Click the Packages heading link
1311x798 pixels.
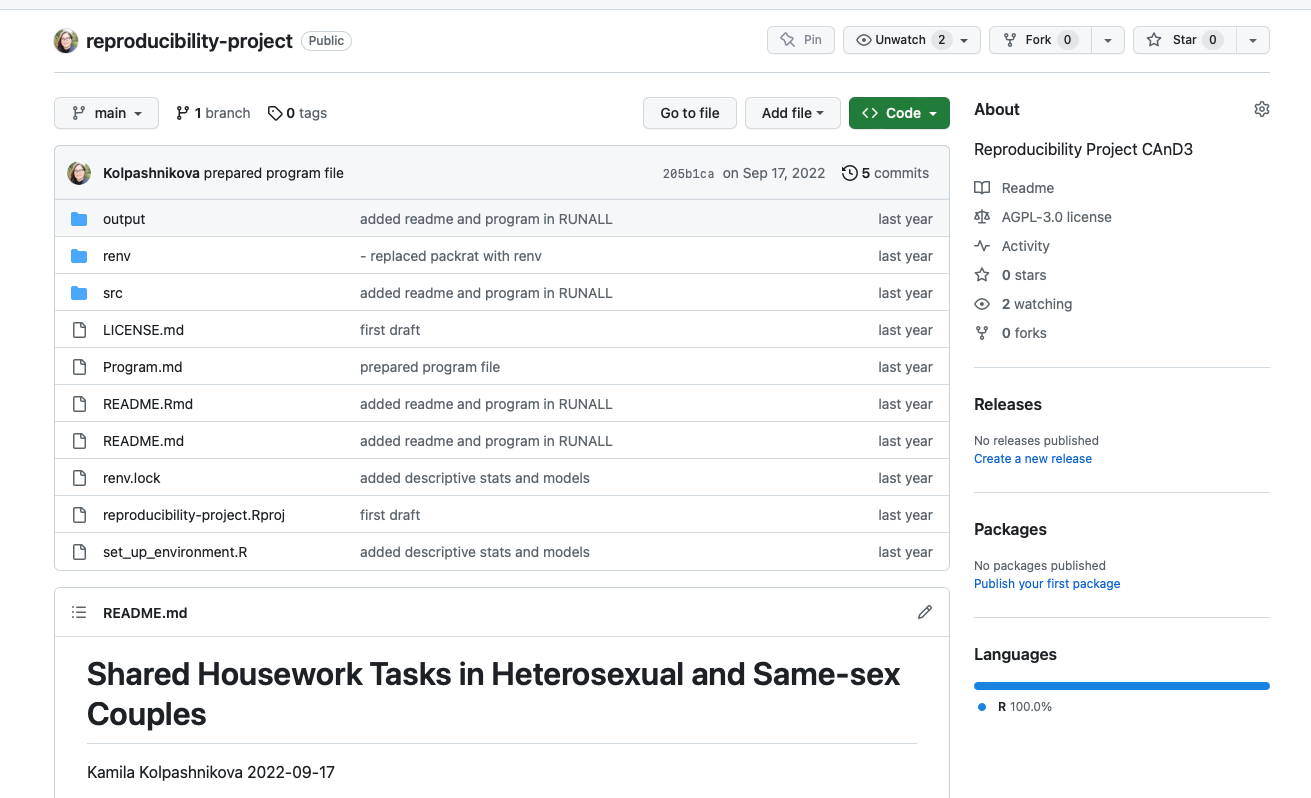coord(1010,529)
